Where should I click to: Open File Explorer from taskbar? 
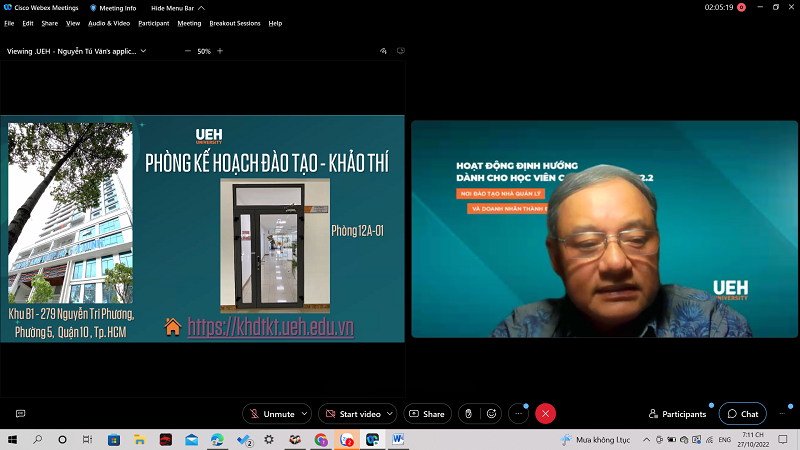tap(139, 440)
